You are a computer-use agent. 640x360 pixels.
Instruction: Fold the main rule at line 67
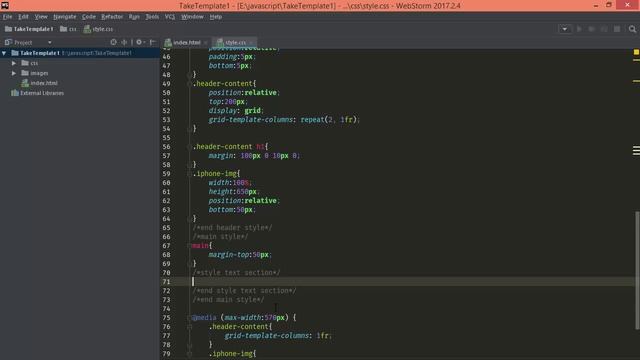[189, 246]
